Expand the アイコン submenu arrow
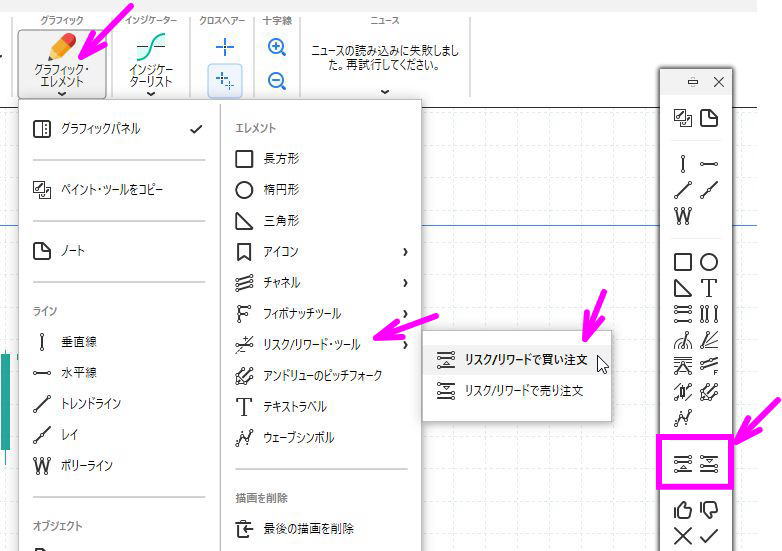The image size is (782, 551). (405, 252)
